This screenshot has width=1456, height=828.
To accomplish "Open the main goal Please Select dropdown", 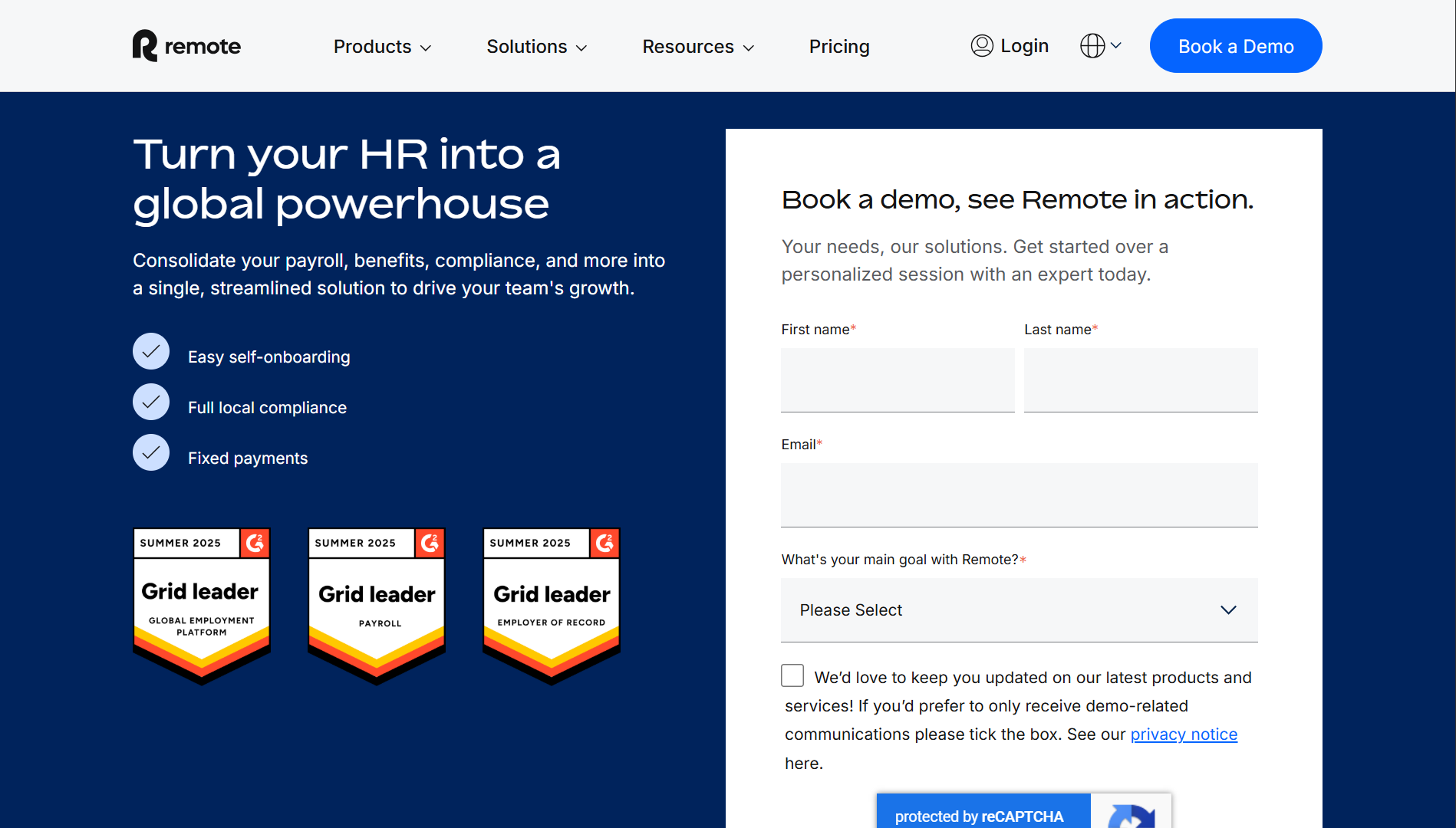I will (x=1019, y=610).
